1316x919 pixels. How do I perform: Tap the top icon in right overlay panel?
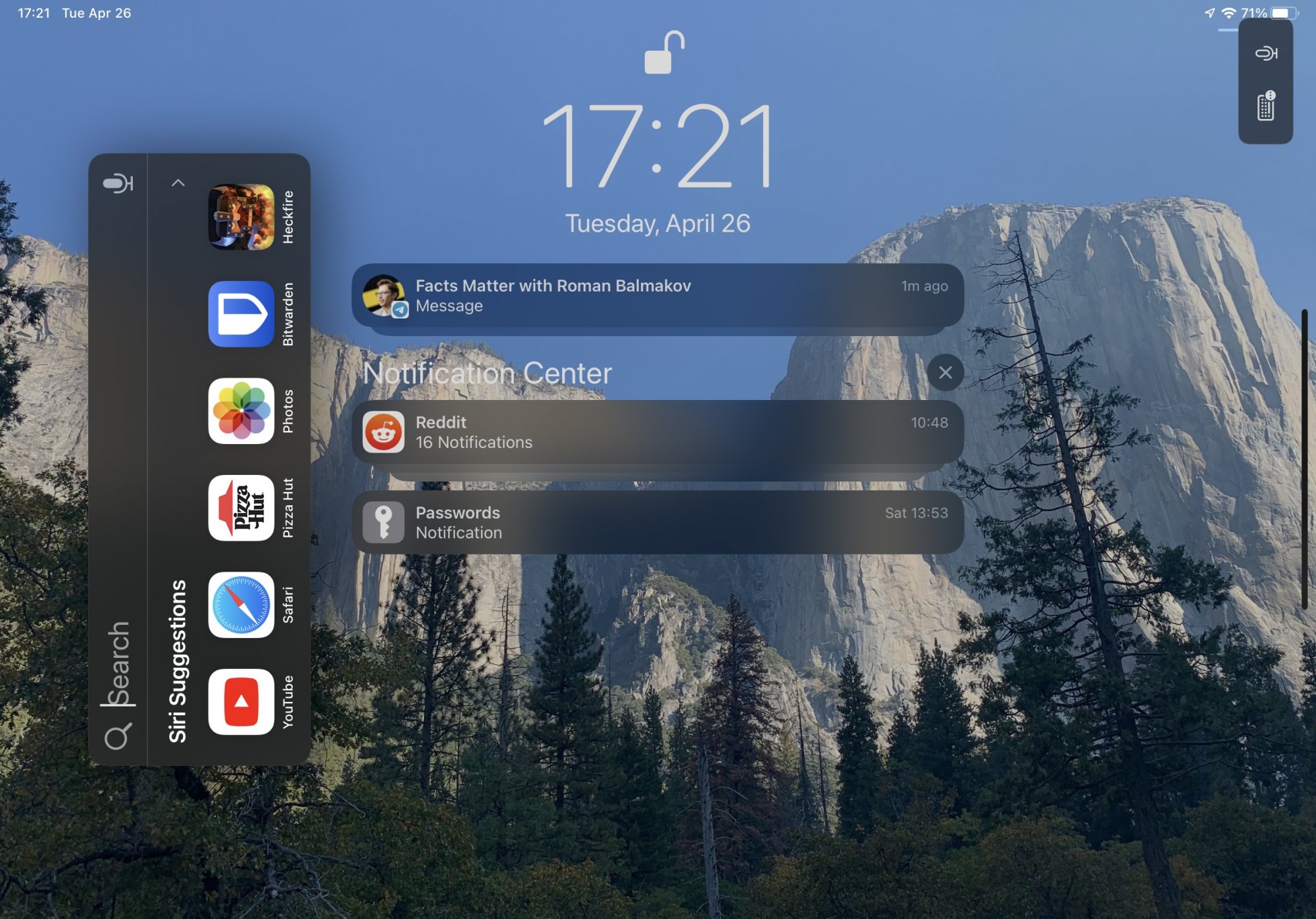[1265, 53]
